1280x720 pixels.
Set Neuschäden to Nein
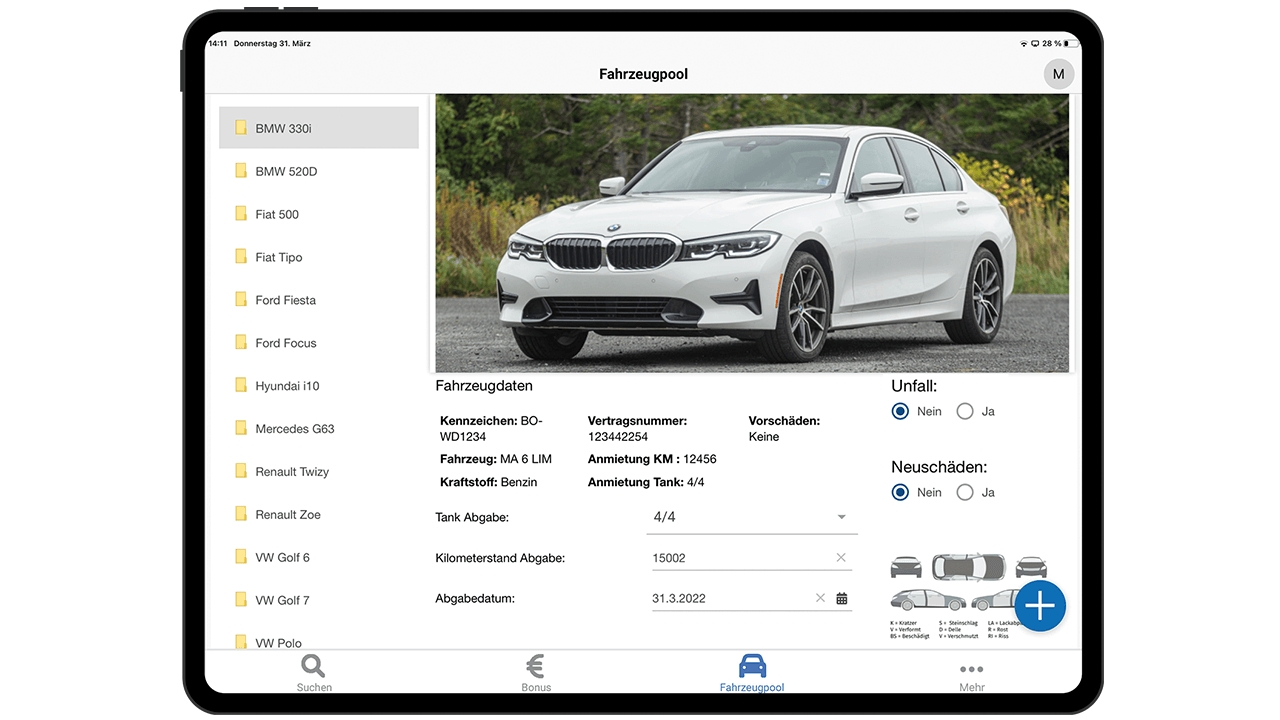(900, 492)
